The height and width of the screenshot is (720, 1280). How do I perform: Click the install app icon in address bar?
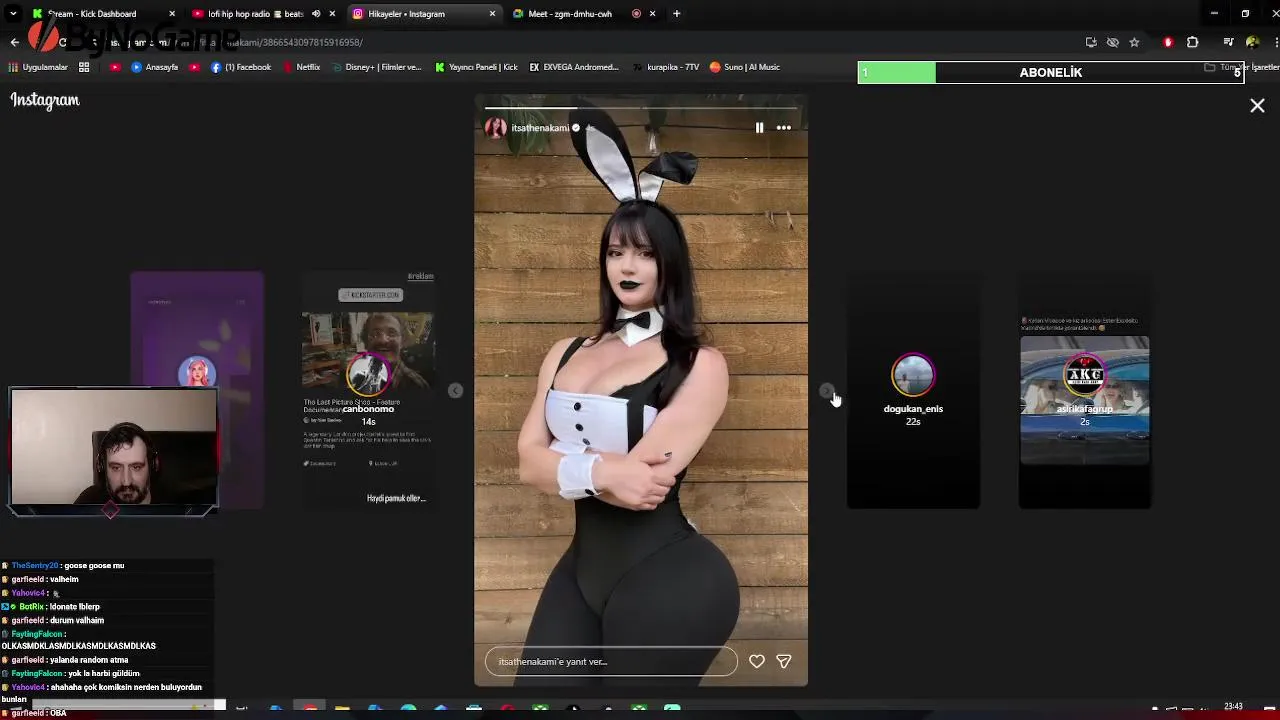point(1091,42)
